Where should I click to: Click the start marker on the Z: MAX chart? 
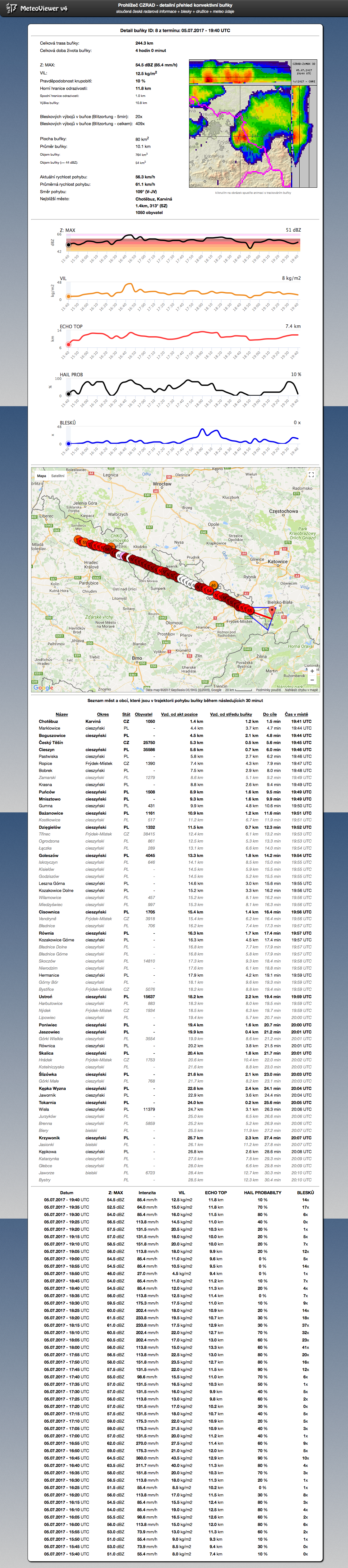coord(68,245)
